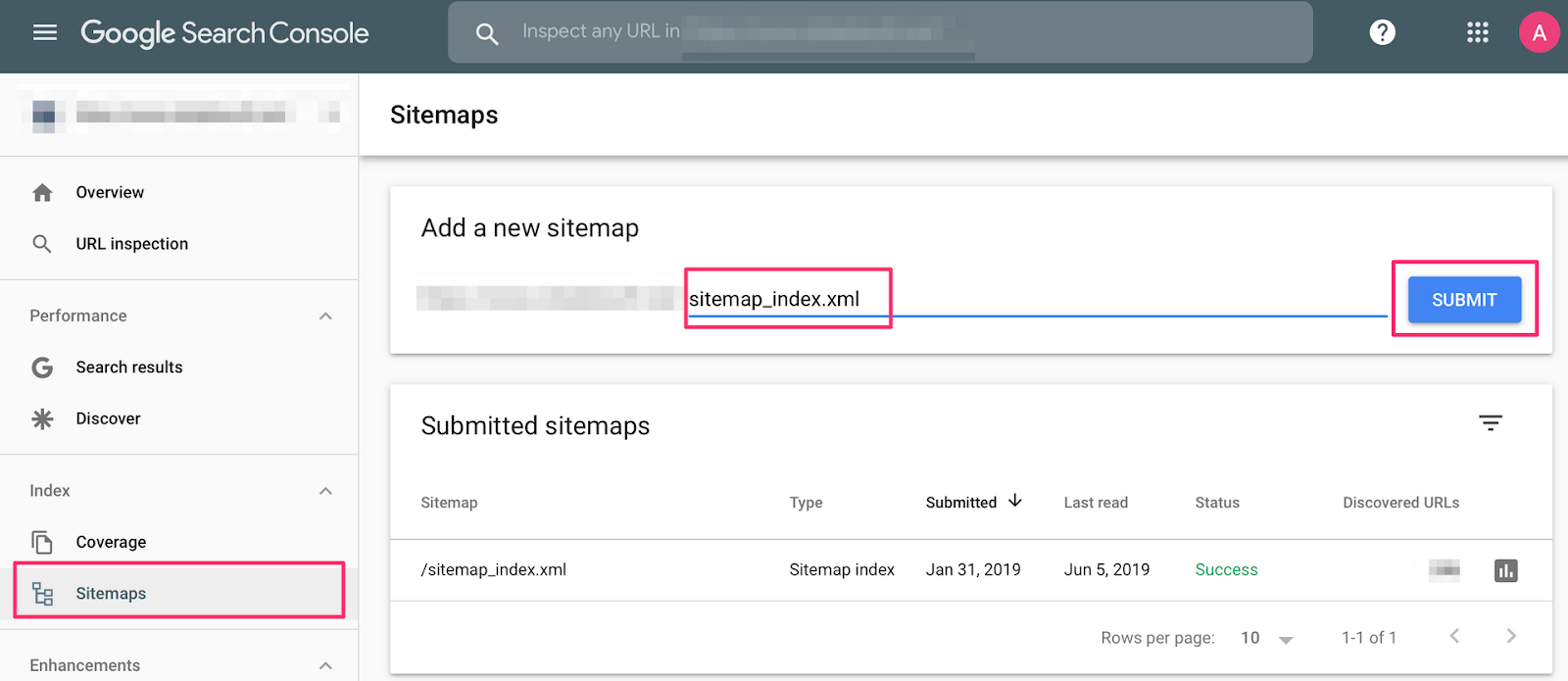Screen dimensions: 1568x681
Task: Open the Coverage report
Action: pos(111,542)
